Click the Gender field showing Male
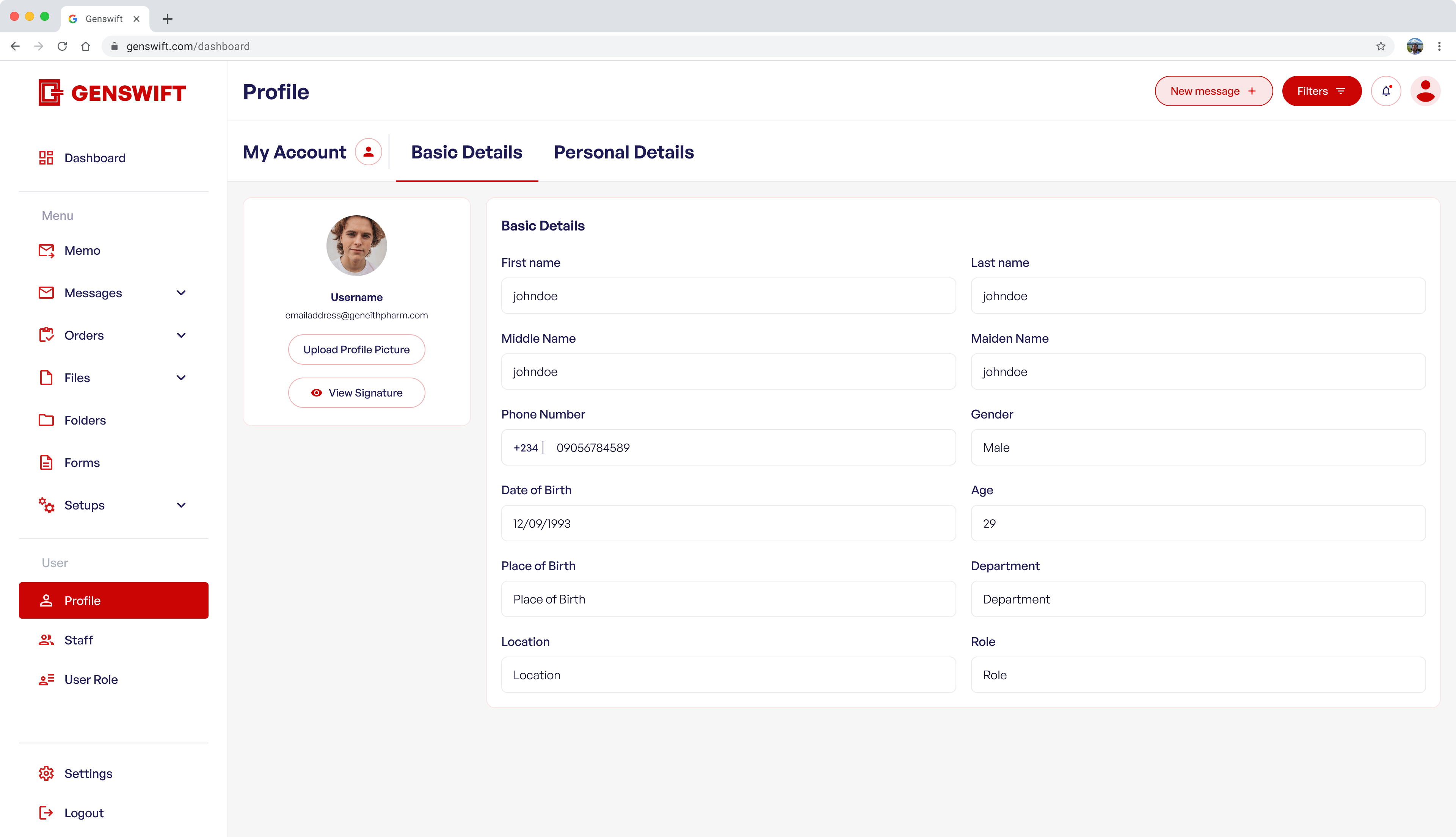Viewport: 1456px width, 837px height. tap(1198, 447)
